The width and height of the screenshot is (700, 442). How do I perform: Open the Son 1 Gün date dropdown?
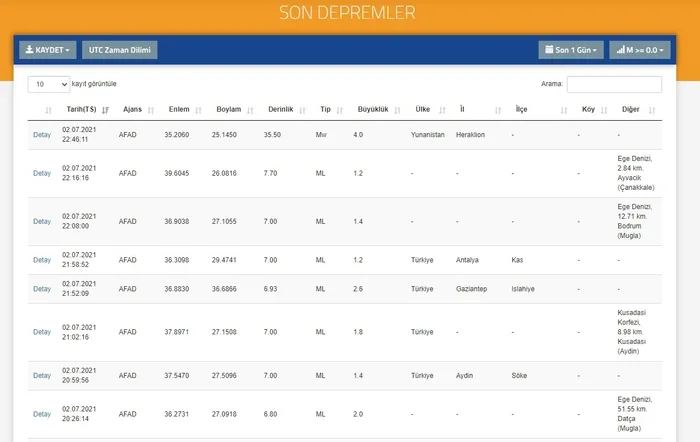(x=571, y=50)
